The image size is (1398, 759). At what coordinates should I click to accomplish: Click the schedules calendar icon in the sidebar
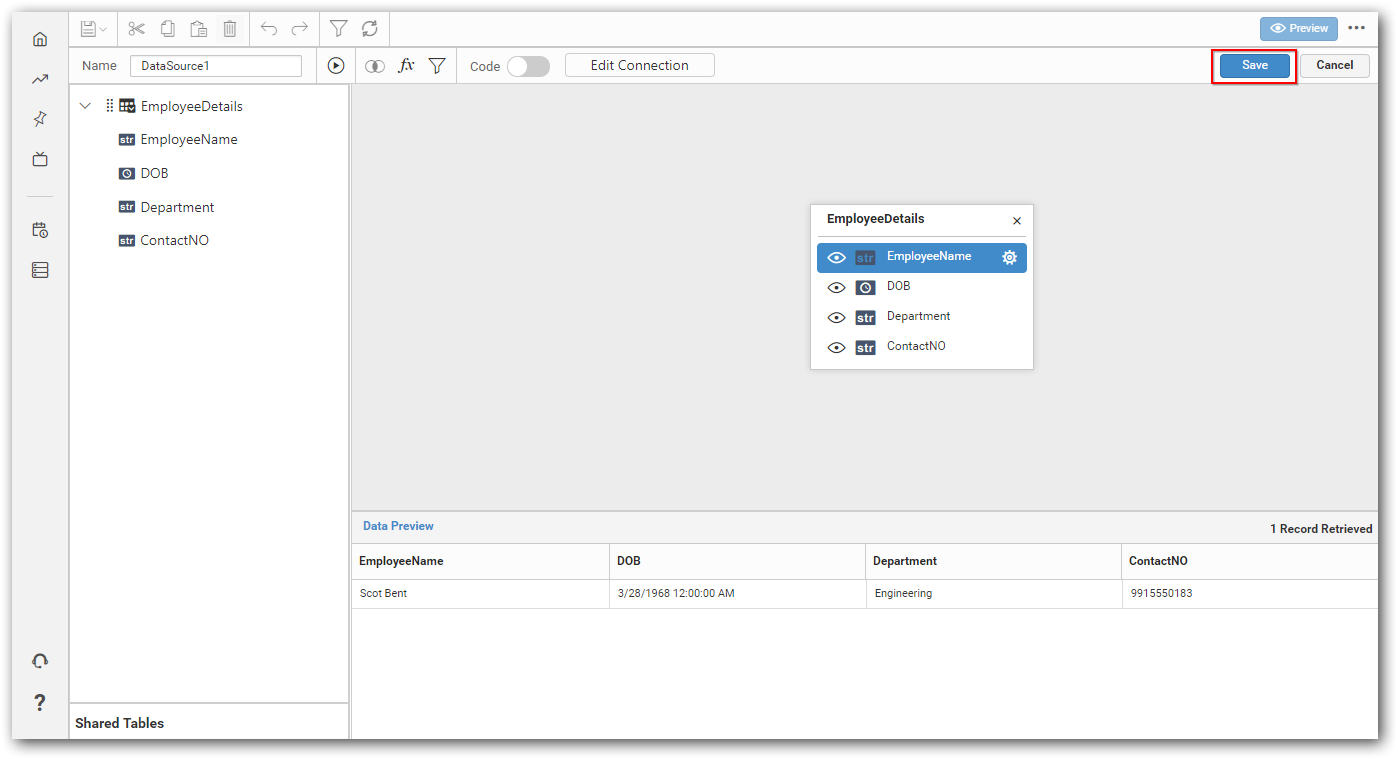[40, 230]
